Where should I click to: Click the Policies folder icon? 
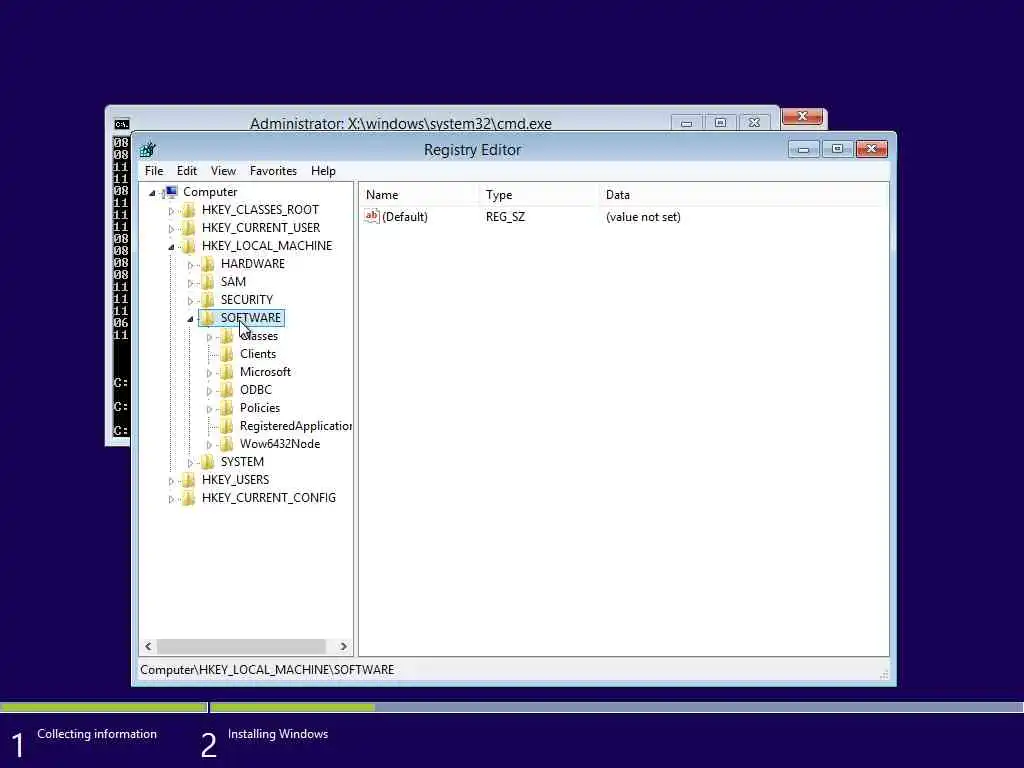click(x=227, y=408)
